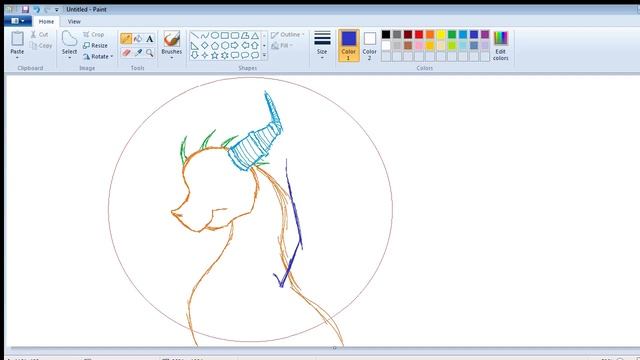This screenshot has width=640, height=360.
Task: Select the Fill with color bucket tool
Action: pos(138,39)
